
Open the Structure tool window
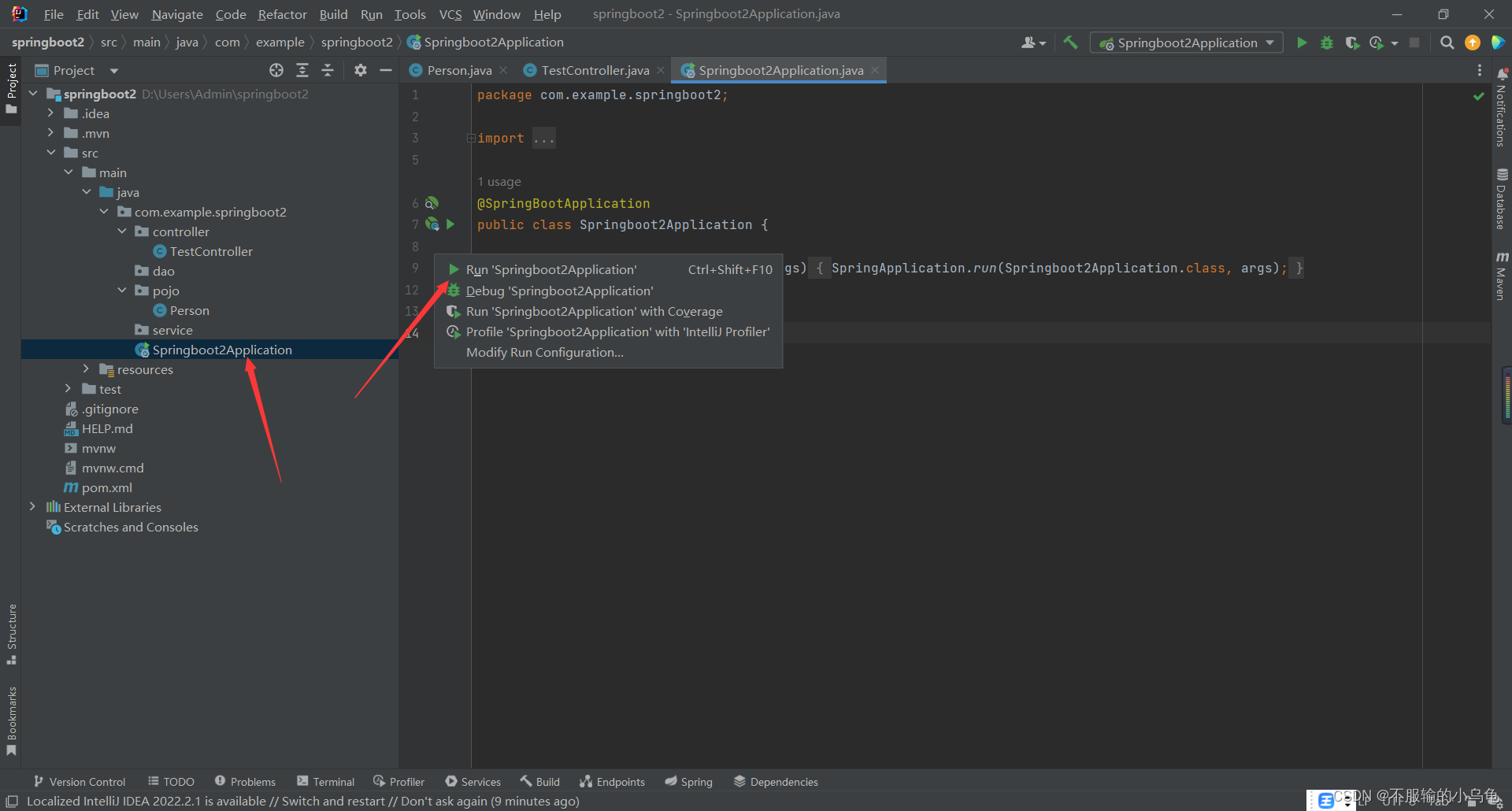[x=11, y=635]
